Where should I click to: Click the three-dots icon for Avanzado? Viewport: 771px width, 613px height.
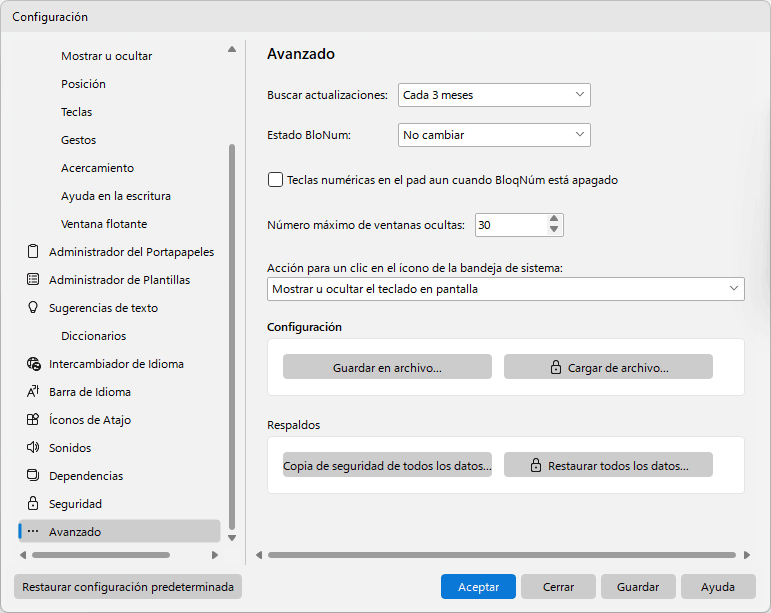pos(33,531)
